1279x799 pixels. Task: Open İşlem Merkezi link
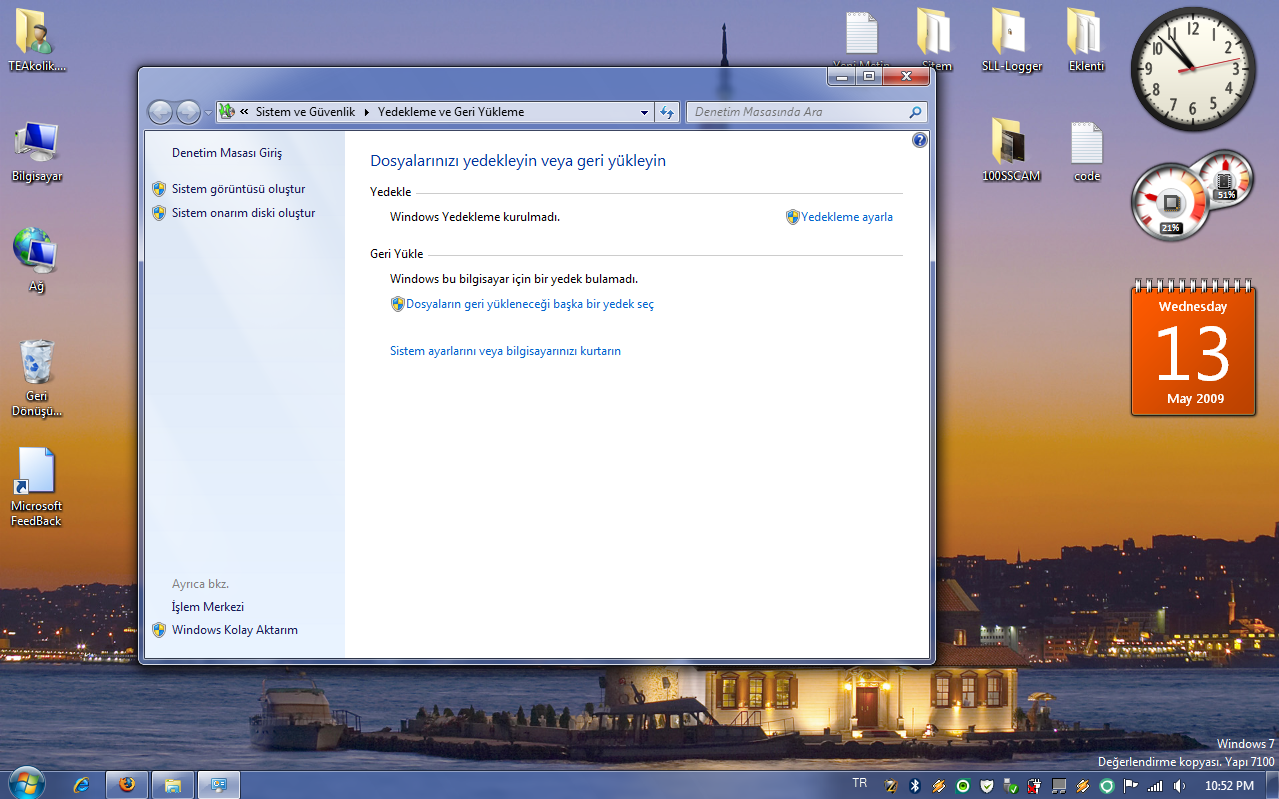tap(208, 607)
